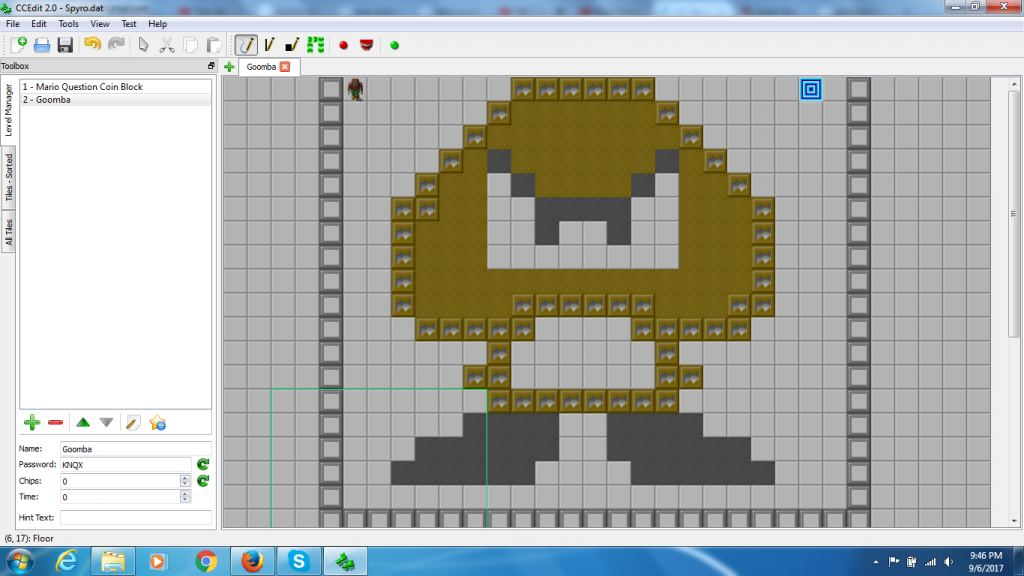Remove selected level with red minus
The height and width of the screenshot is (576, 1024).
pos(56,423)
